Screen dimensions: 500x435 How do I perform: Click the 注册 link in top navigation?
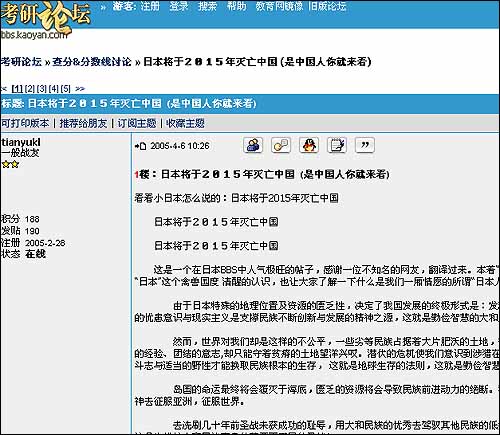pyautogui.click(x=150, y=6)
